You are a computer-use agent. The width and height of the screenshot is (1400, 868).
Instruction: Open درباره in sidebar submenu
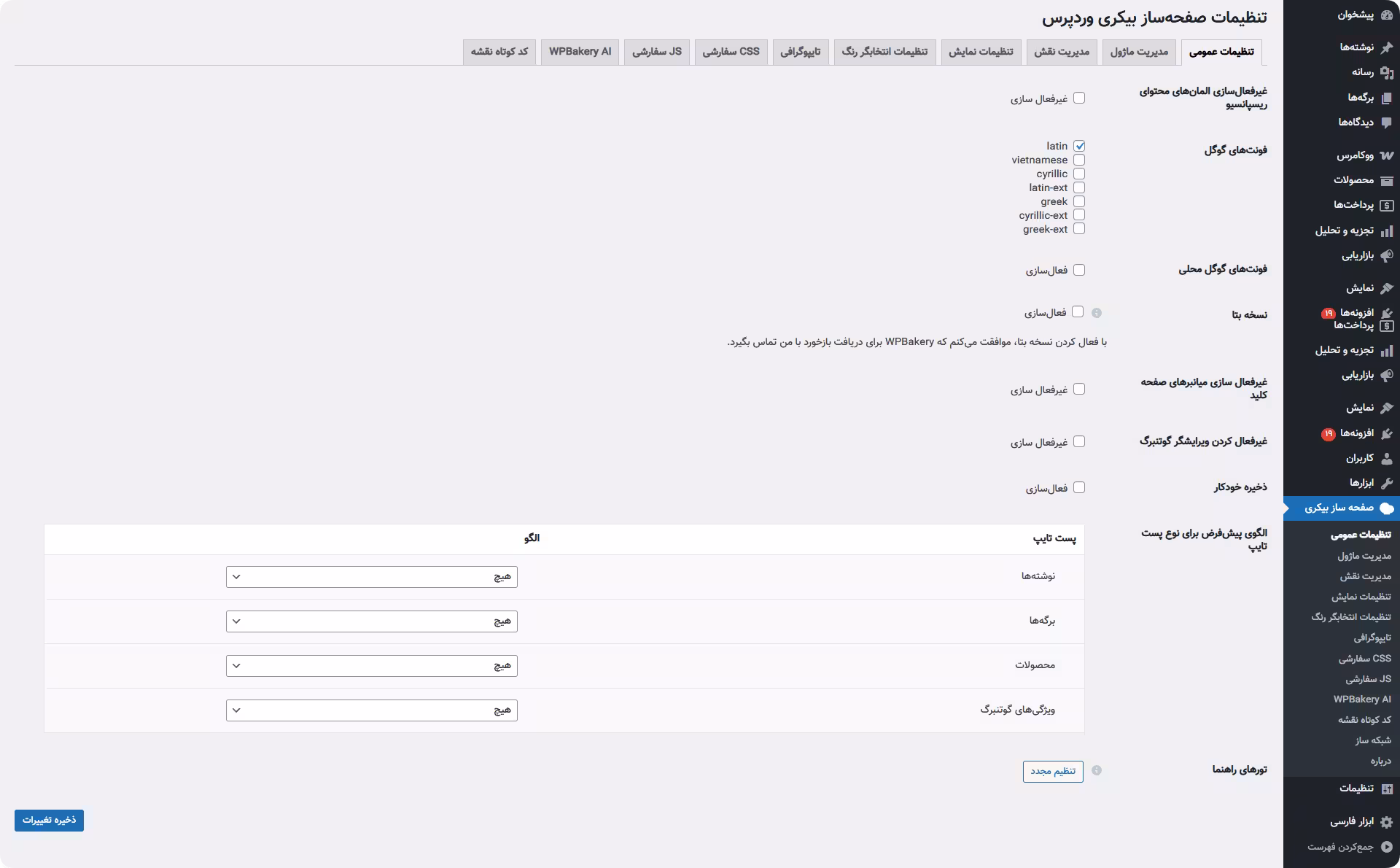[1380, 761]
